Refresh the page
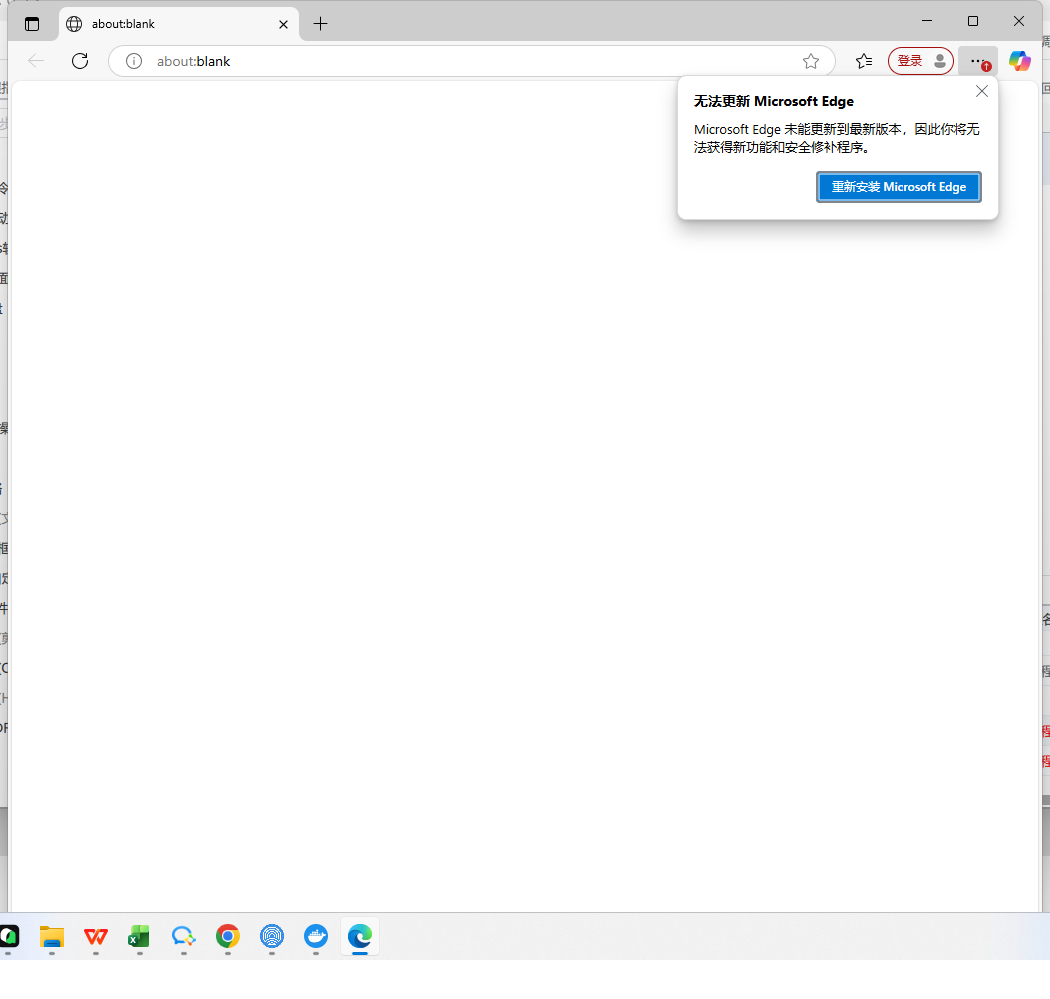This screenshot has width=1050, height=999. coord(80,61)
